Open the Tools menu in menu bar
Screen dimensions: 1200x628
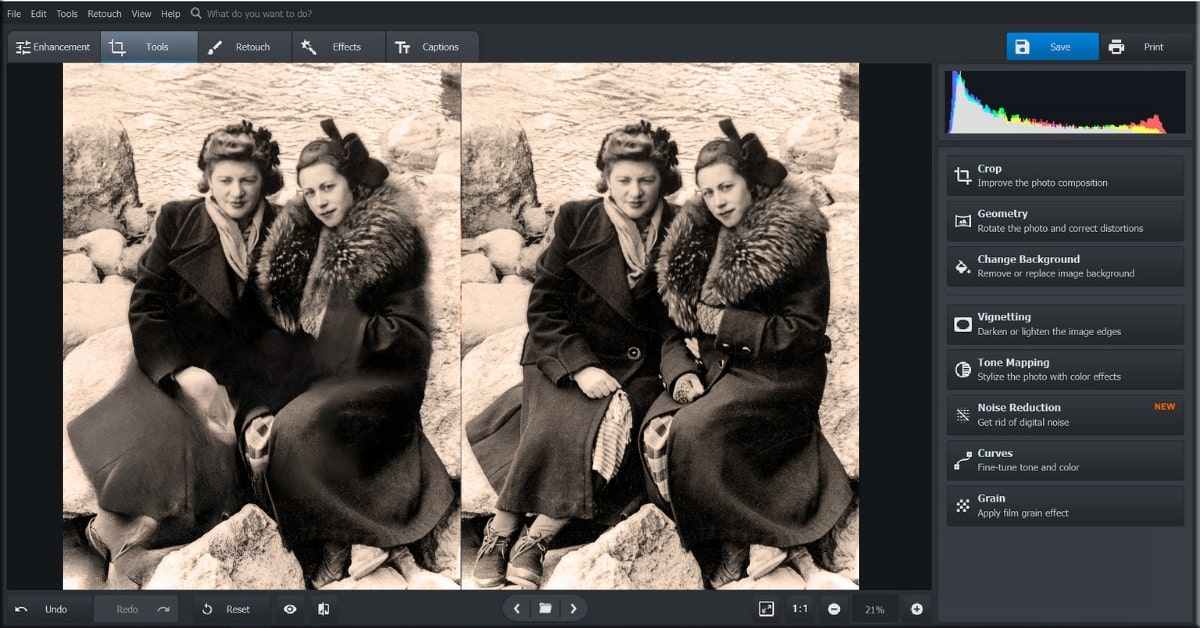tap(67, 14)
